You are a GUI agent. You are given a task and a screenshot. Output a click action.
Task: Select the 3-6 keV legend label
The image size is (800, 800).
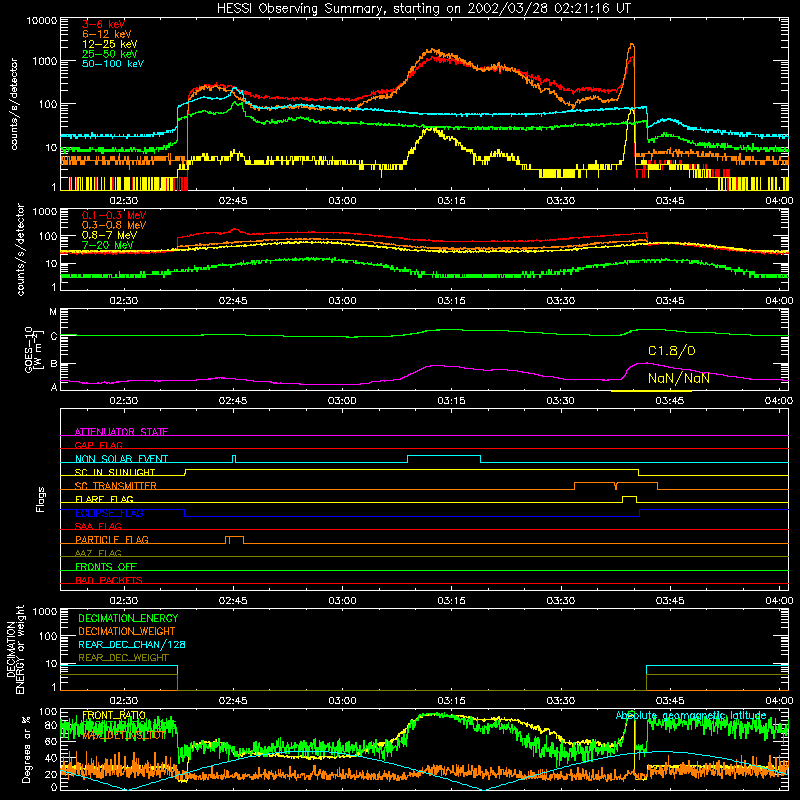(x=103, y=24)
